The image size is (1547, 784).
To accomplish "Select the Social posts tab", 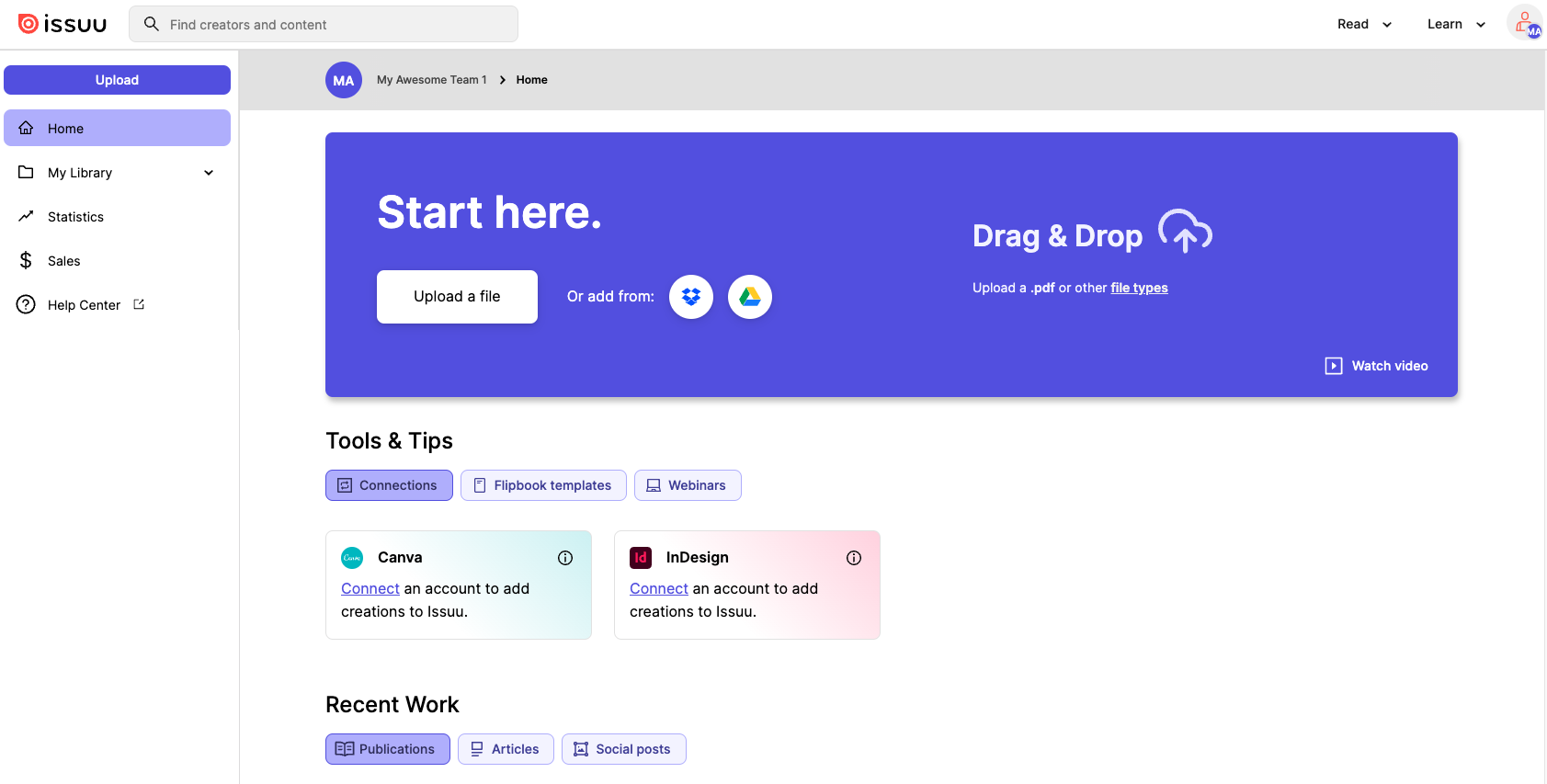I will (624, 749).
